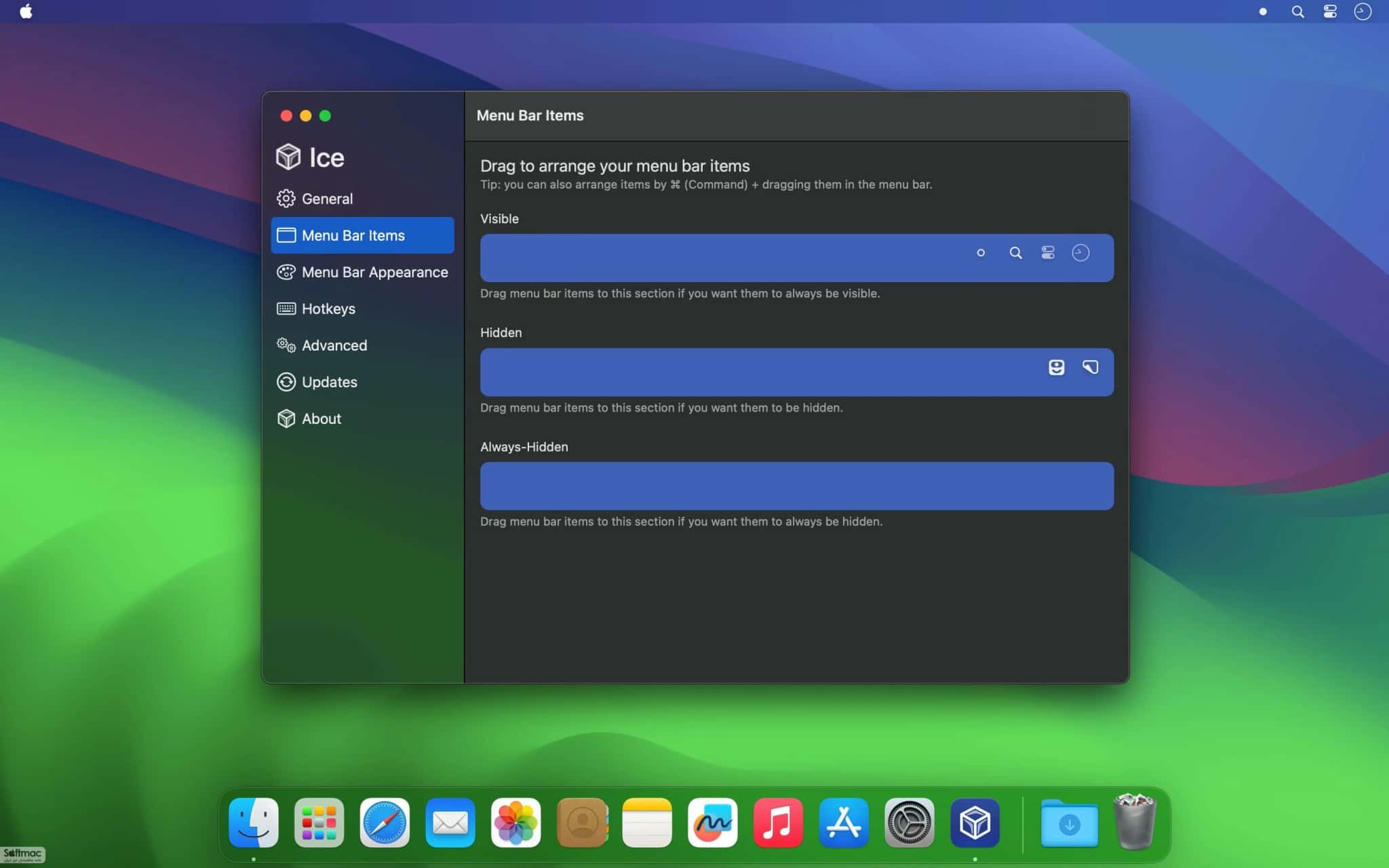Click the Ice cube logo in sidebar
1389x868 pixels.
(x=288, y=157)
